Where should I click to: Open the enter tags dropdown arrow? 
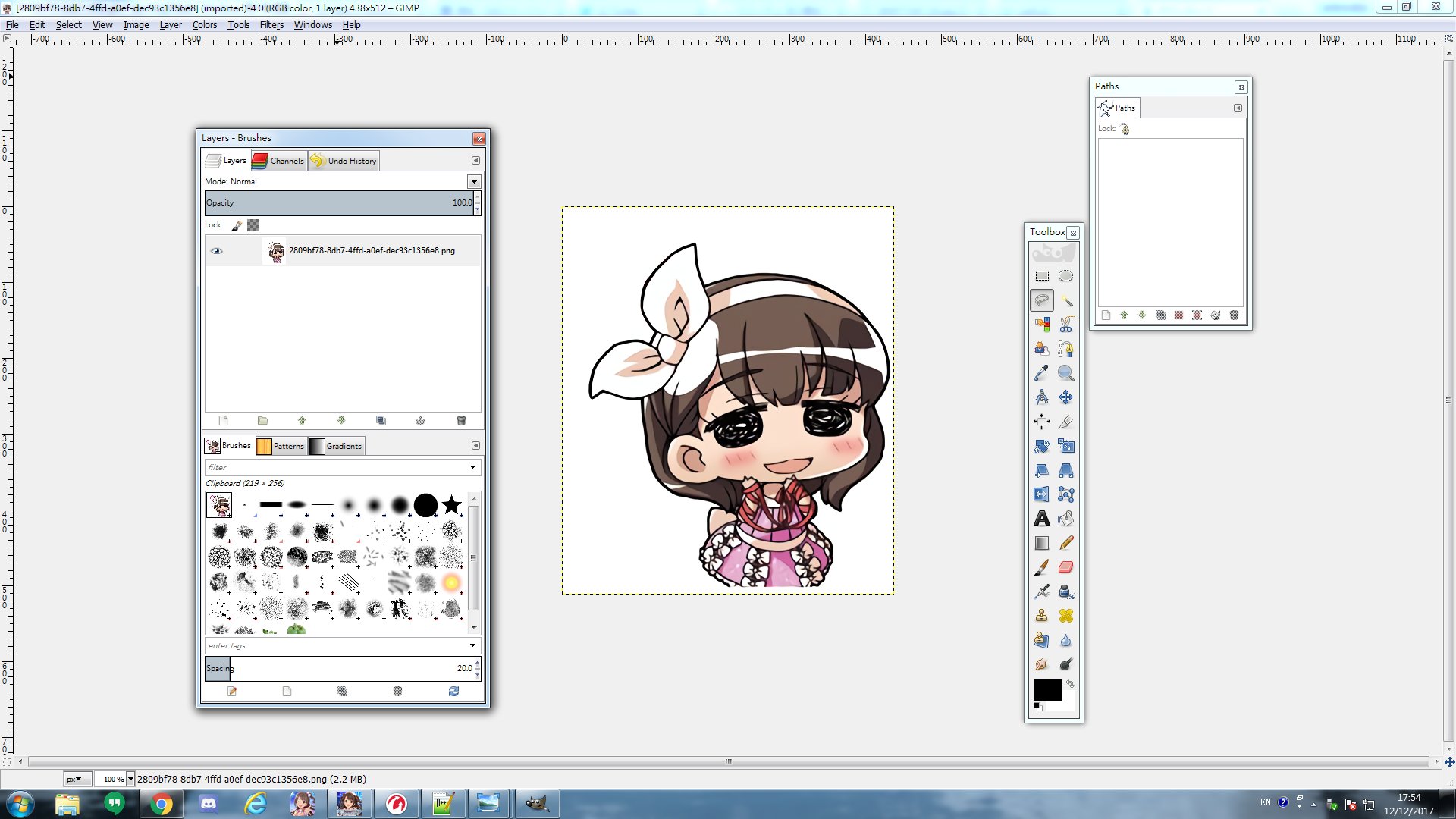pyautogui.click(x=472, y=645)
